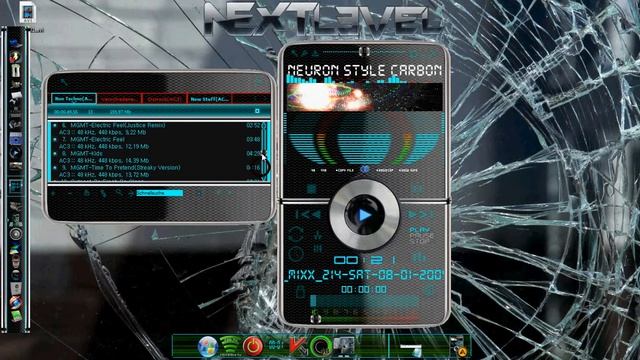Click the square icon left above silver dial
This screenshot has height=360, width=640.
point(311,189)
